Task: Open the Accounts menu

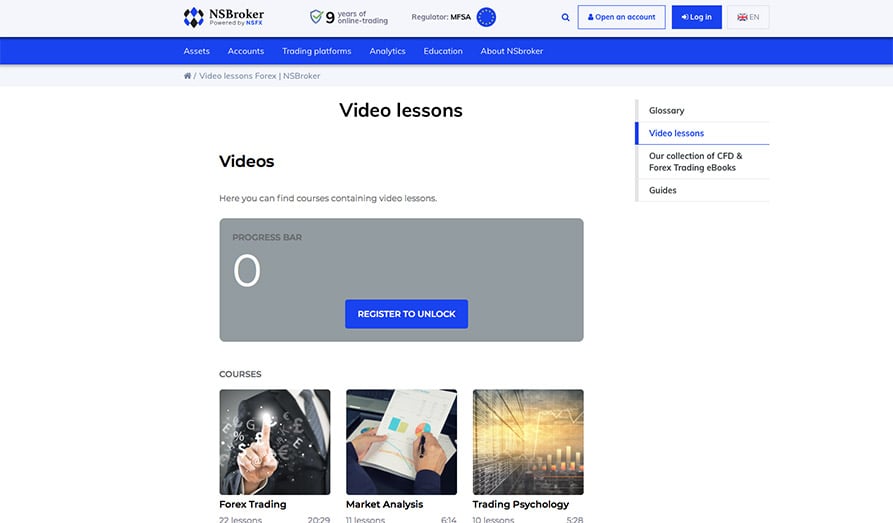Action: [x=245, y=51]
